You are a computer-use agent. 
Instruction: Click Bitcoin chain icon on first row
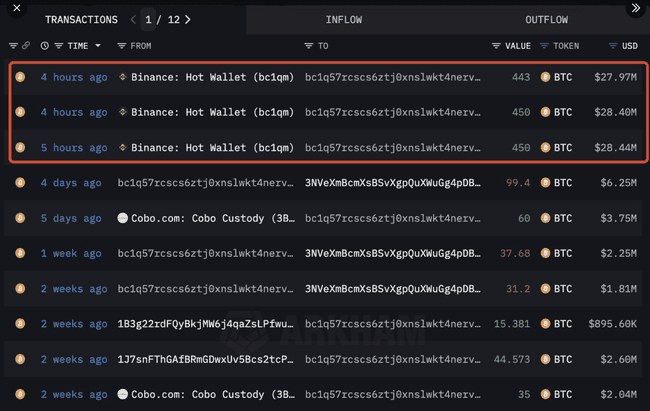(19, 77)
